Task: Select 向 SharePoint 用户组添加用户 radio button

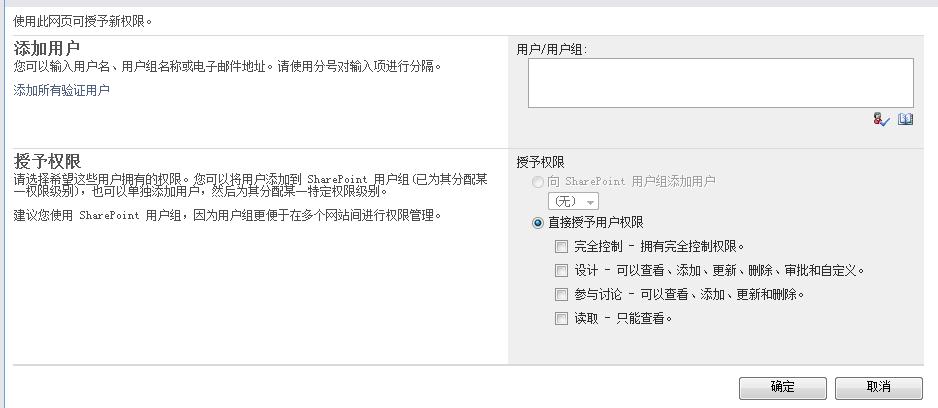Action: [x=537, y=181]
